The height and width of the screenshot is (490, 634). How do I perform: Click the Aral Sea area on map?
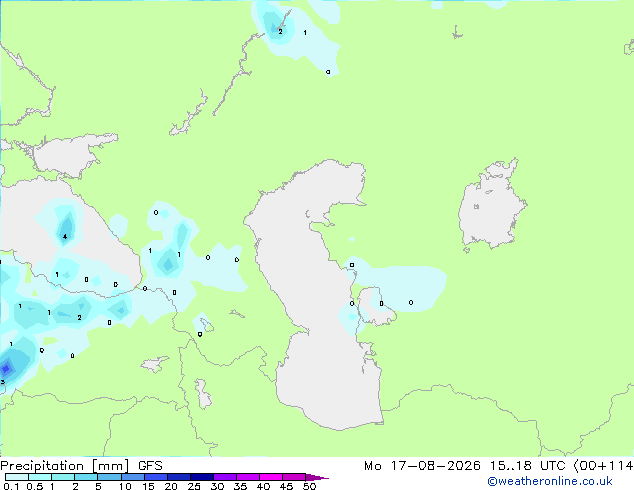(x=491, y=206)
